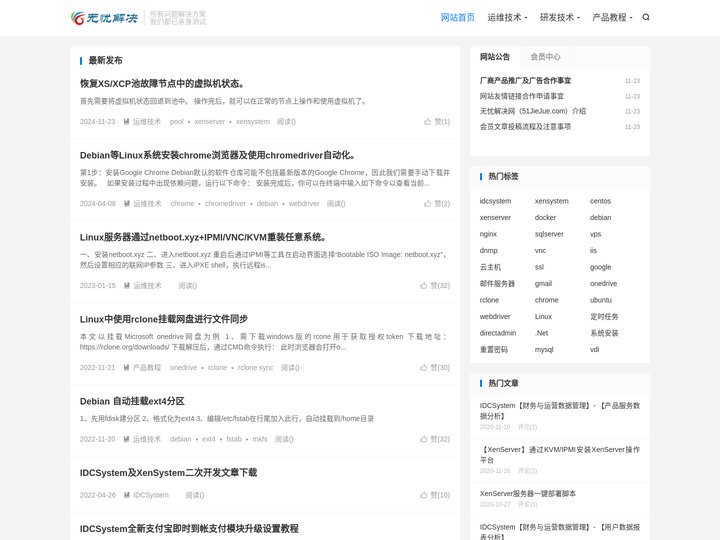Expand the 产品教程 dropdown menu
The image size is (720, 540).
point(612,17)
